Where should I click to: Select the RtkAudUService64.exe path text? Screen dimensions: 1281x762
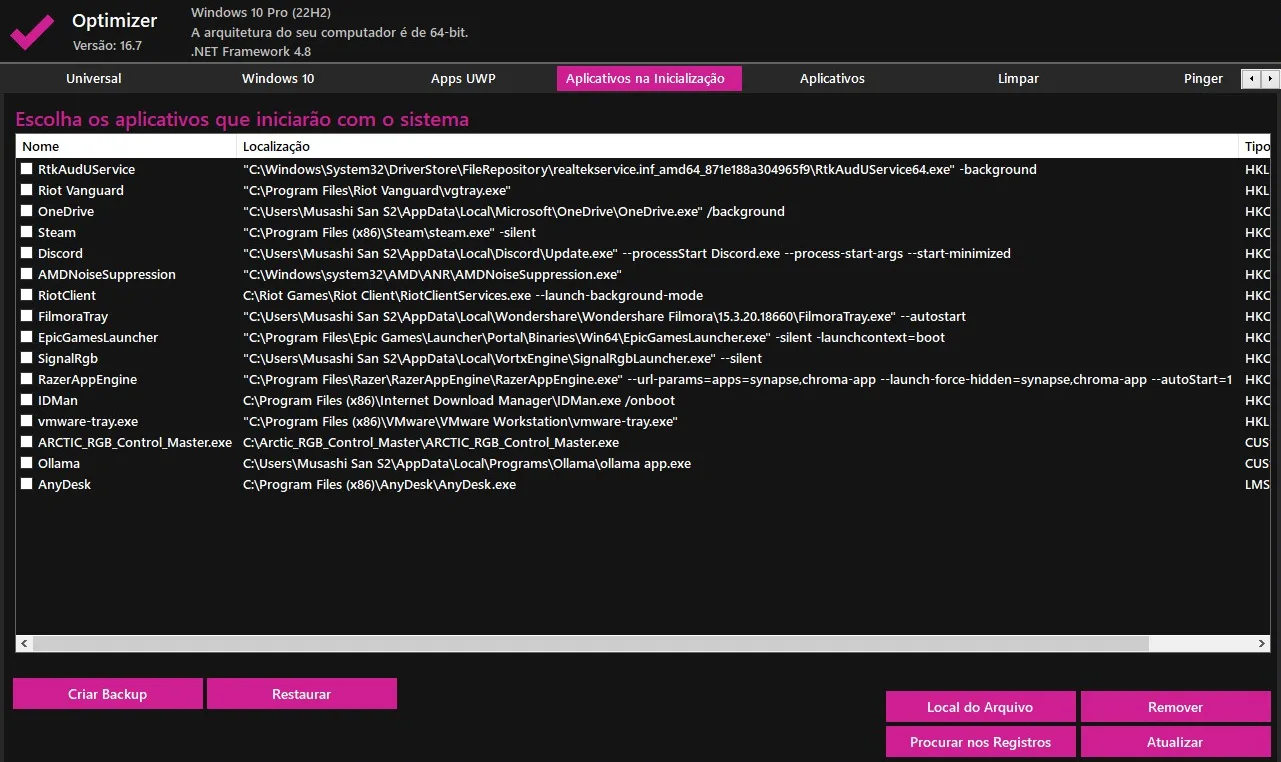coord(640,170)
